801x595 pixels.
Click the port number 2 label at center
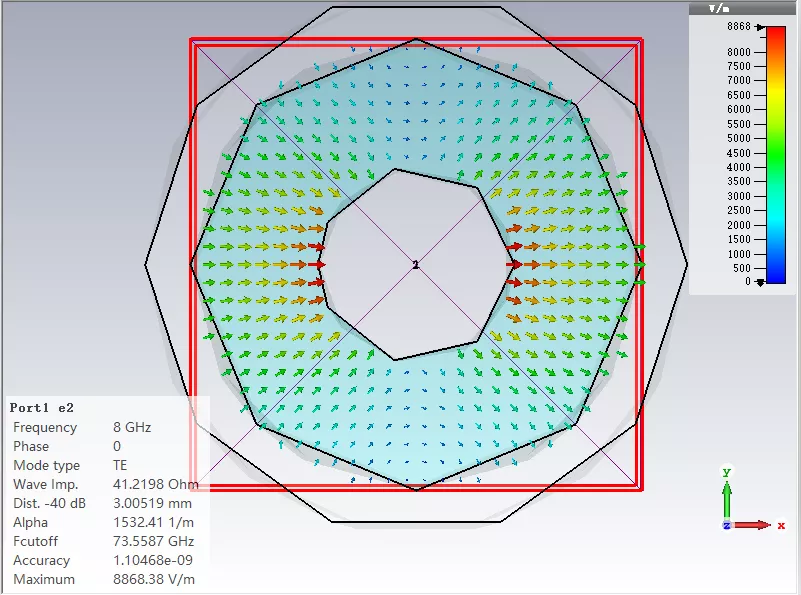[415, 265]
